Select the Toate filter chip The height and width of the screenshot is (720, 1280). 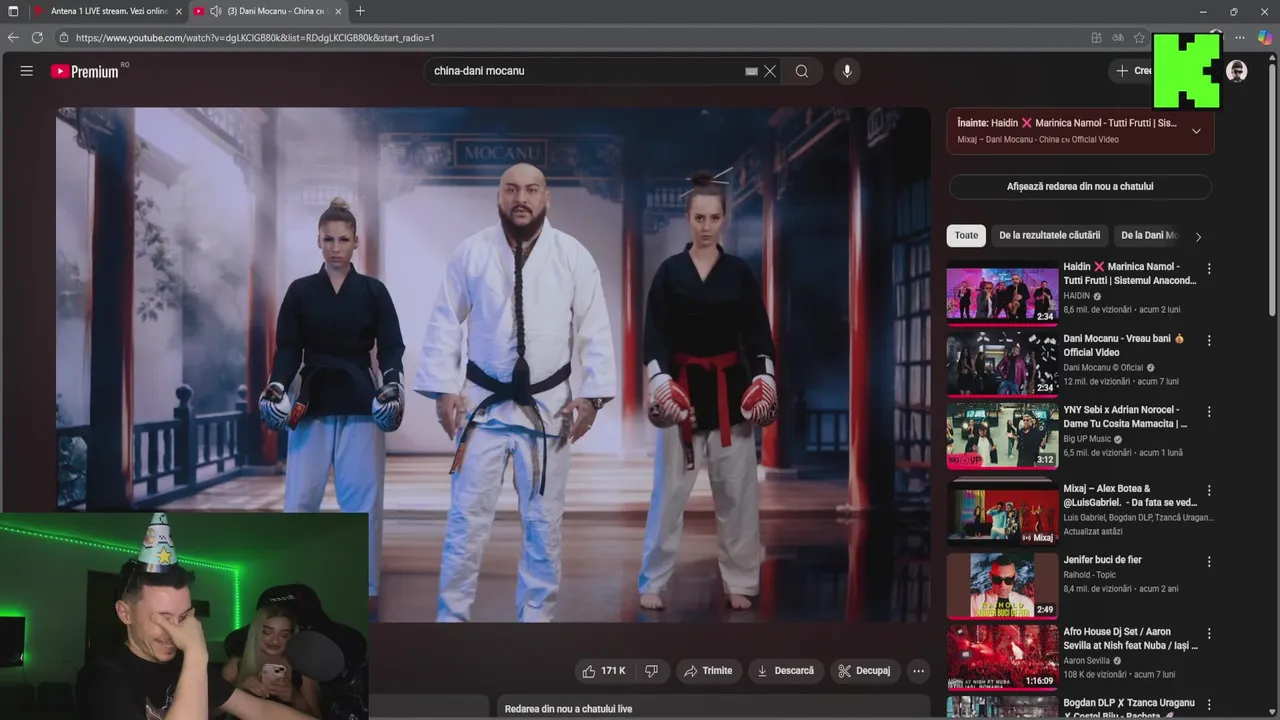click(966, 236)
